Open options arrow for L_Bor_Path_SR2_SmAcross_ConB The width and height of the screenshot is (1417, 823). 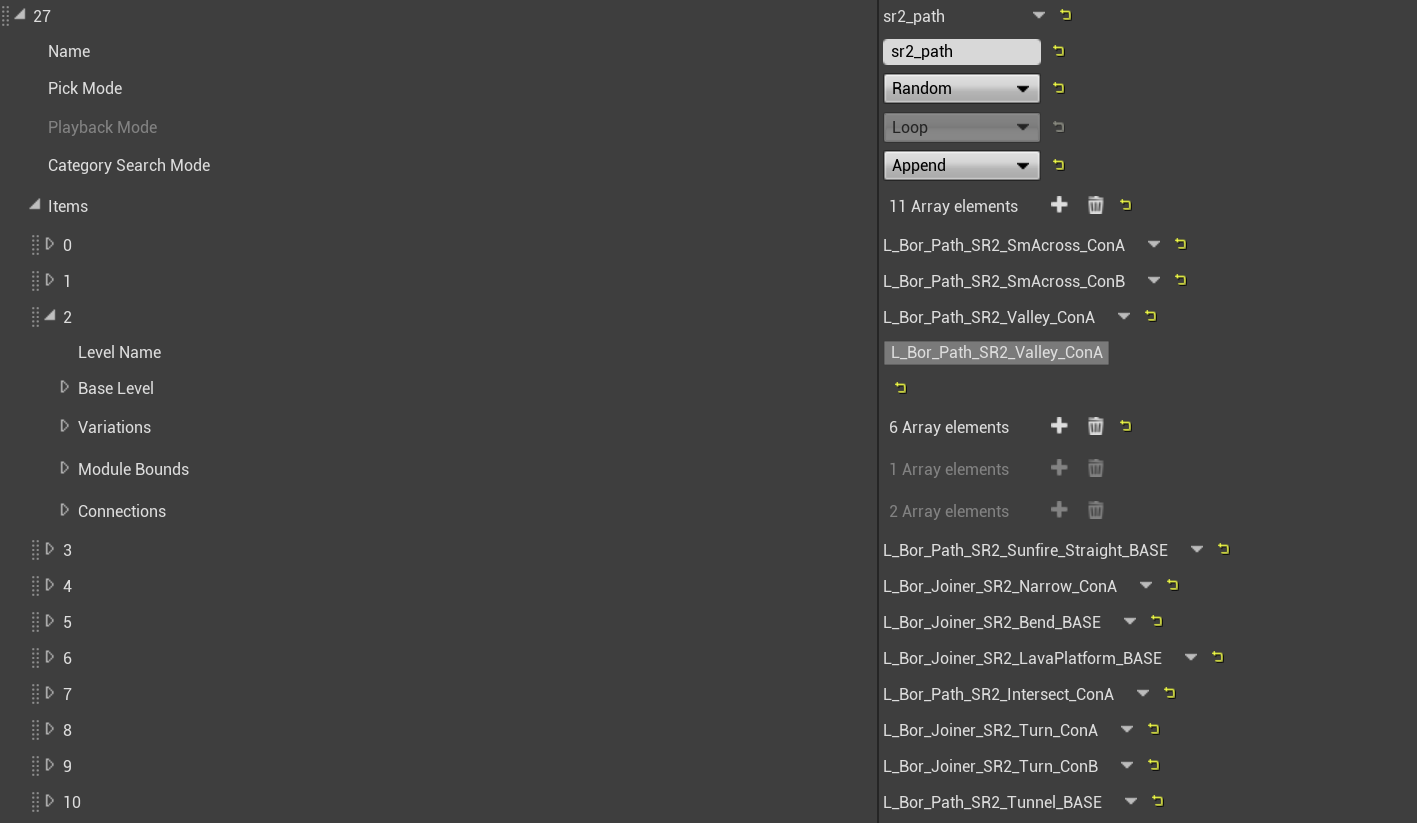coord(1154,280)
